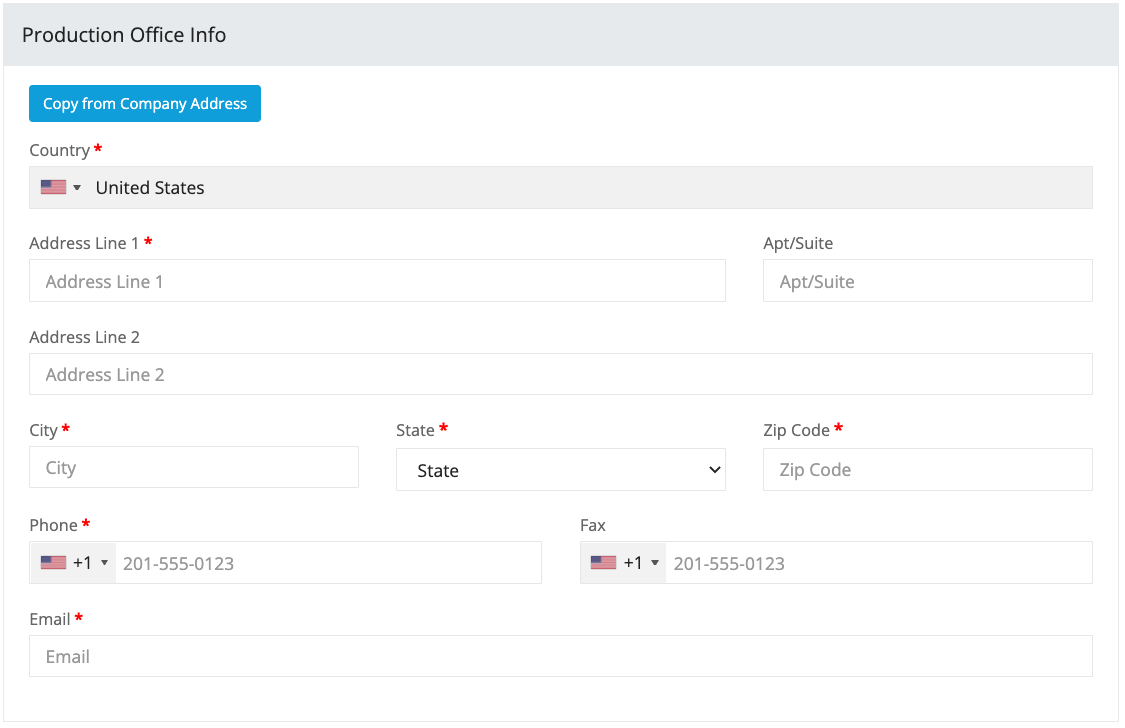Click the Zip Code label
The image size is (1125, 728).
pyautogui.click(x=796, y=430)
